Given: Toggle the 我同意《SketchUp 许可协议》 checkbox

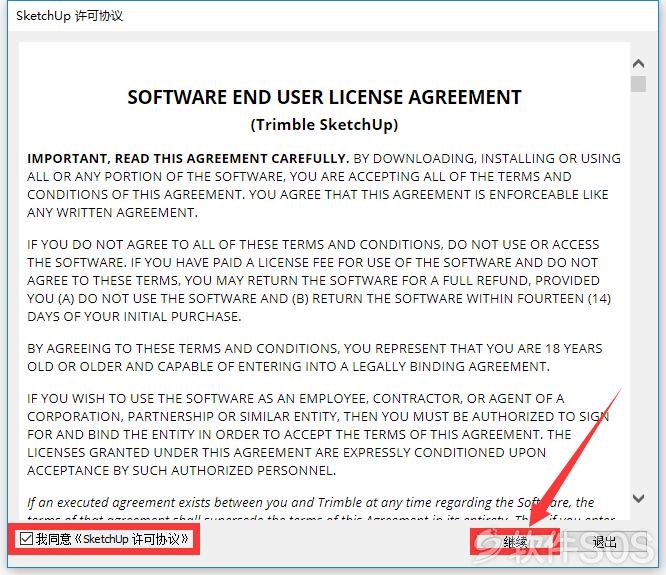Looking at the screenshot, I should 26,539.
